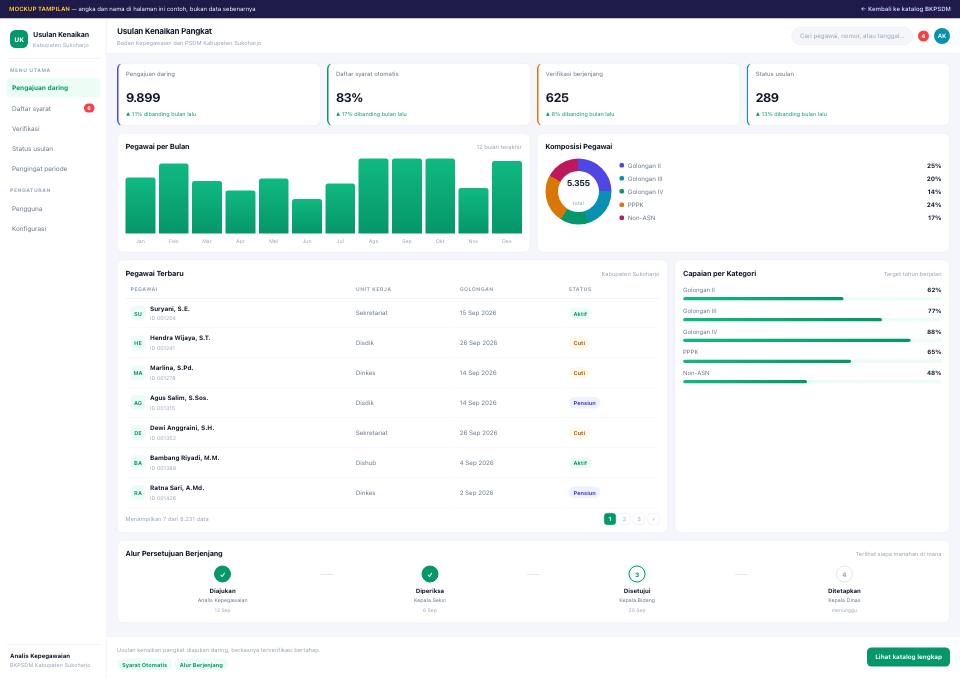Click the STATUS column header

580,289
